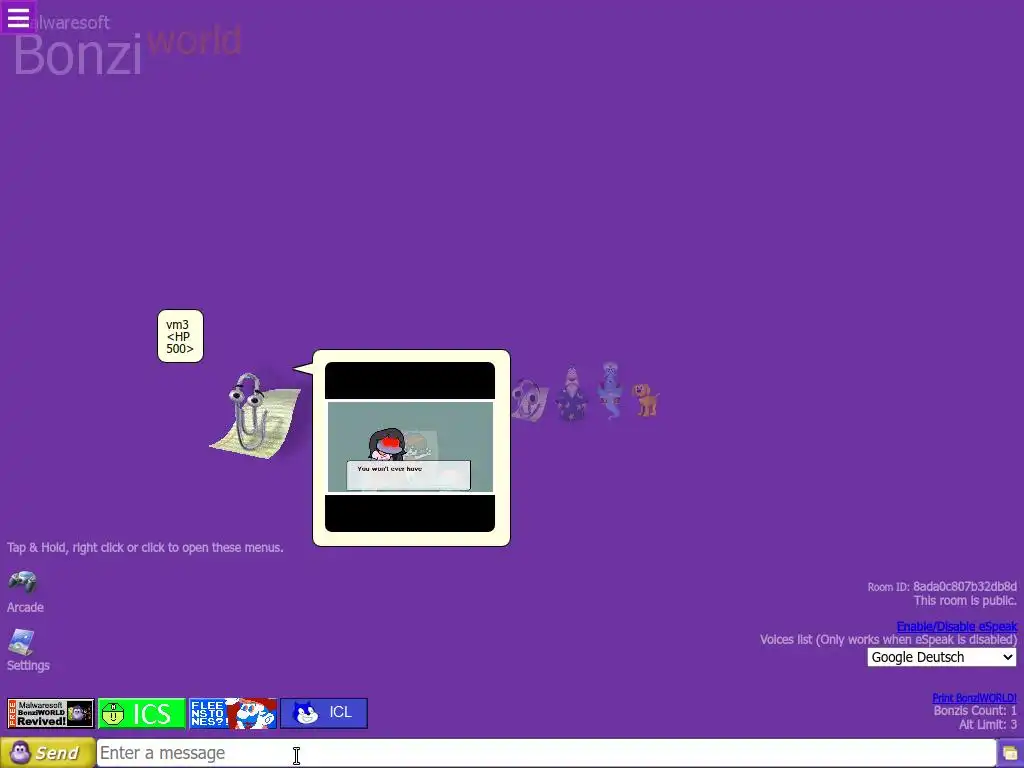This screenshot has height=768, width=1024.
Task: Open the Arcade gamepad icon
Action: 22,581
